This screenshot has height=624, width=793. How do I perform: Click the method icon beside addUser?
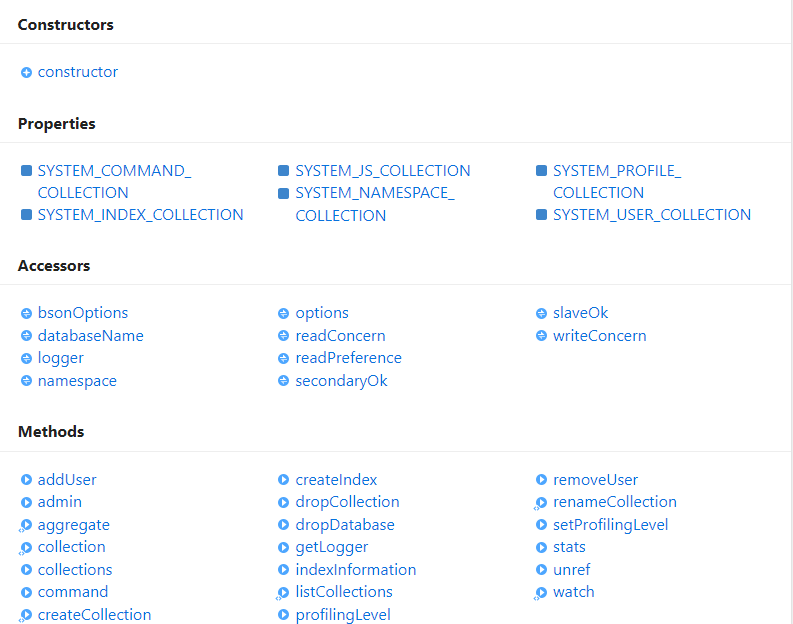point(26,480)
